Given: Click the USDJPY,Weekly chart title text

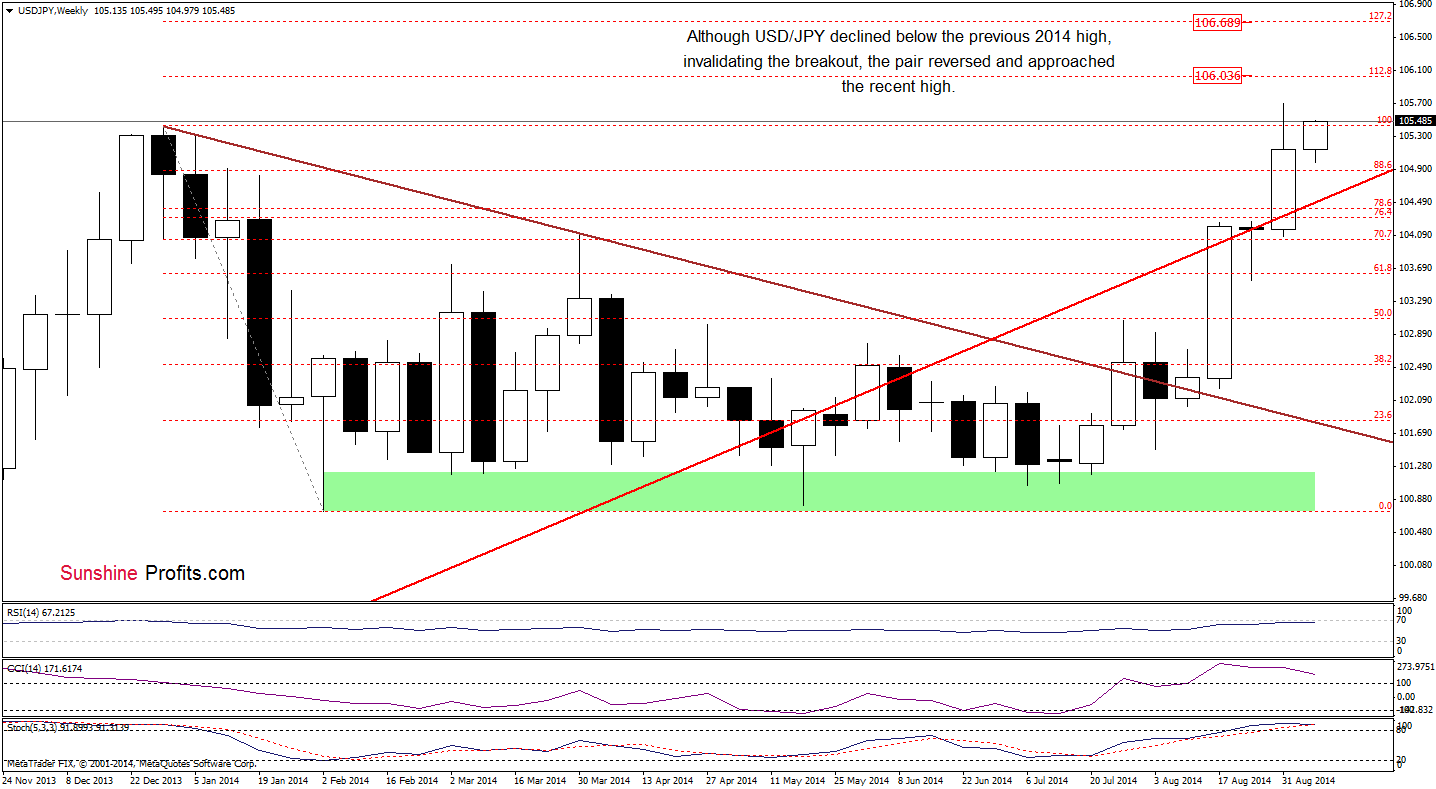Looking at the screenshot, I should [x=52, y=9].
